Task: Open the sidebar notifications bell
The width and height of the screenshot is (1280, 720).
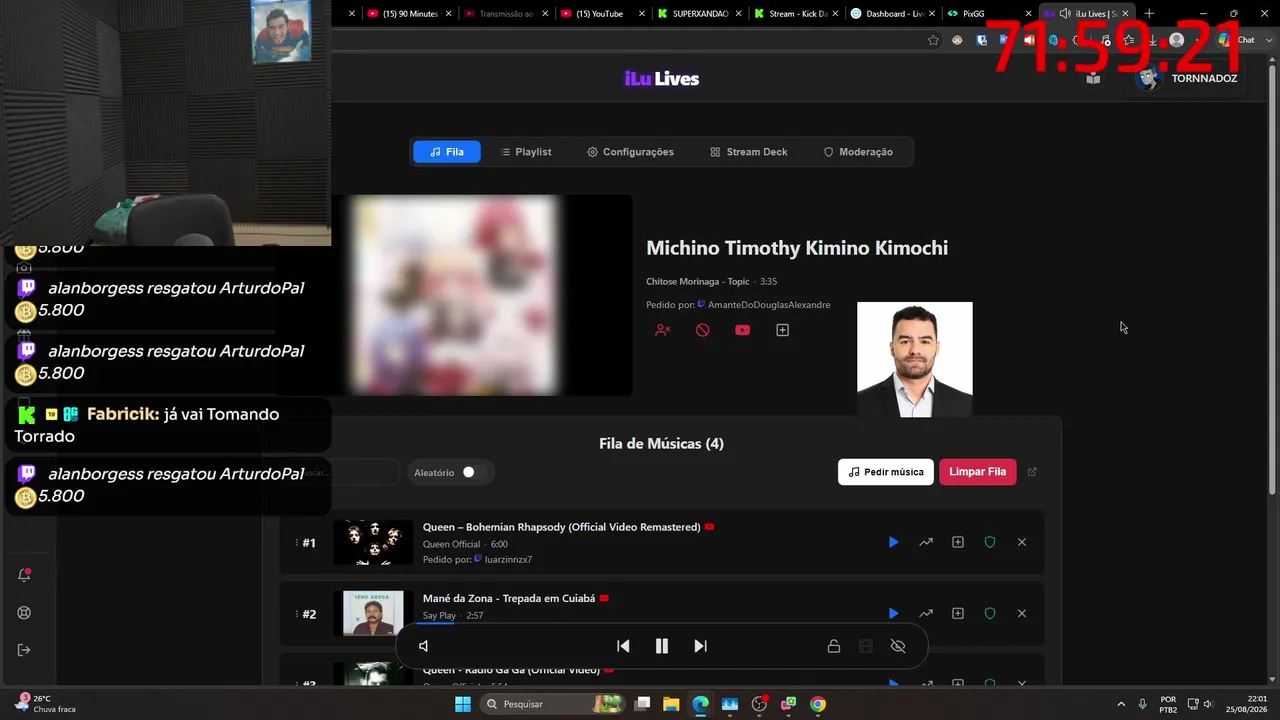Action: click(x=25, y=575)
